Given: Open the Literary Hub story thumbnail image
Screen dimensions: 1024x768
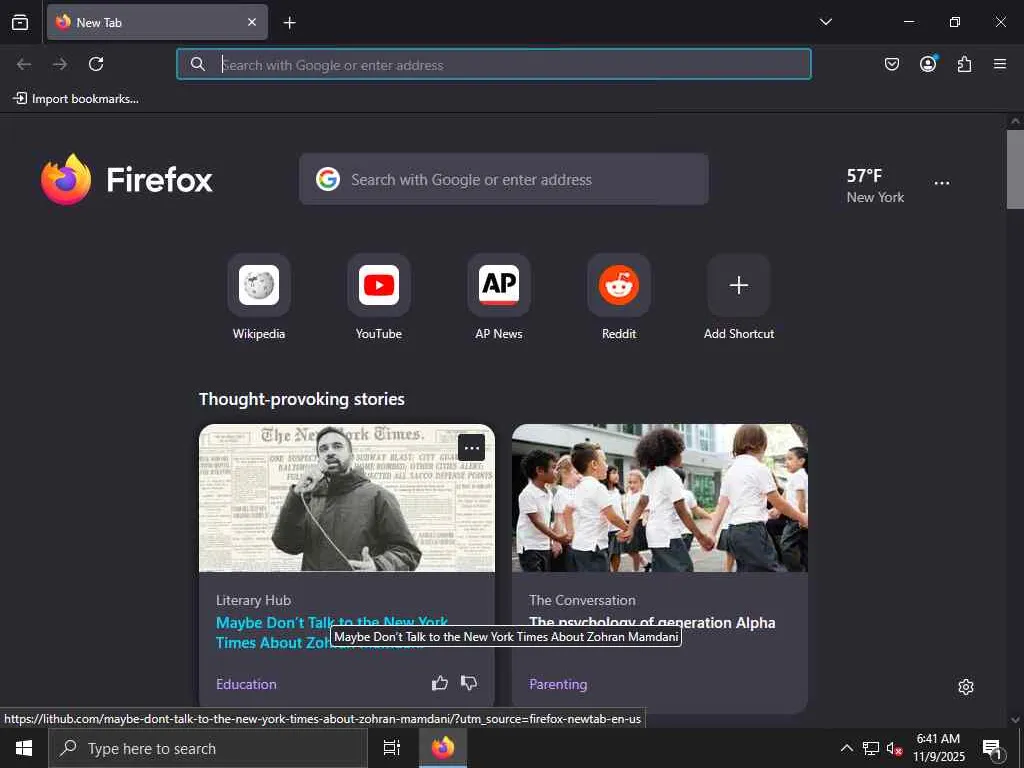Looking at the screenshot, I should (347, 498).
